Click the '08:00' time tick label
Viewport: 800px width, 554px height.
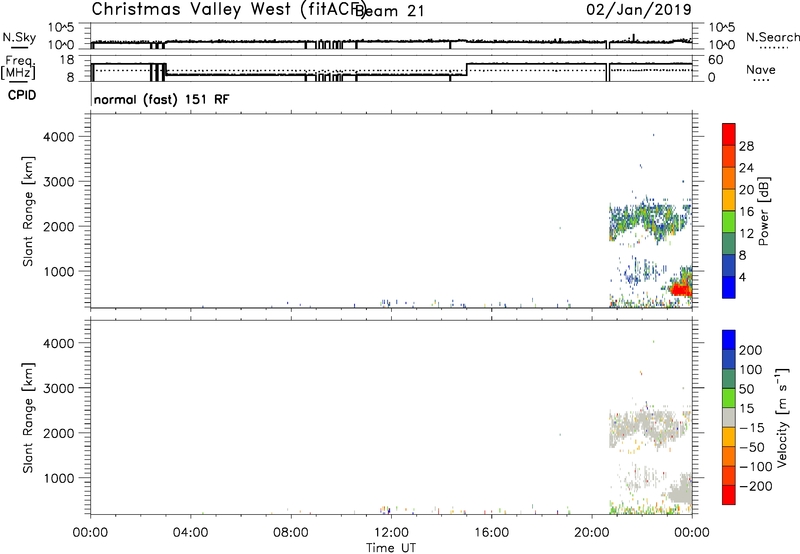click(x=291, y=533)
